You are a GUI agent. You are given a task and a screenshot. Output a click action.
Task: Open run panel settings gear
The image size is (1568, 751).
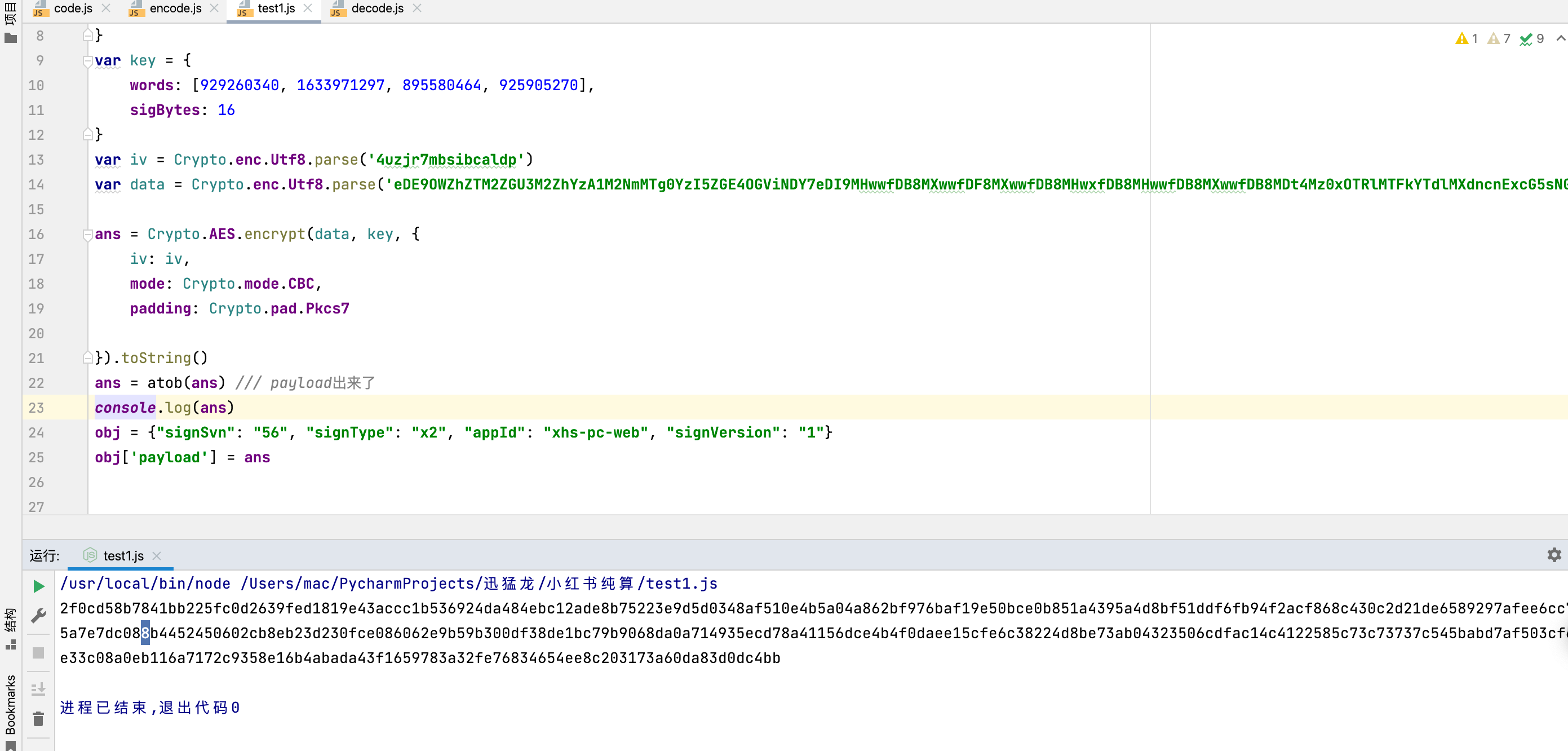(x=1554, y=555)
